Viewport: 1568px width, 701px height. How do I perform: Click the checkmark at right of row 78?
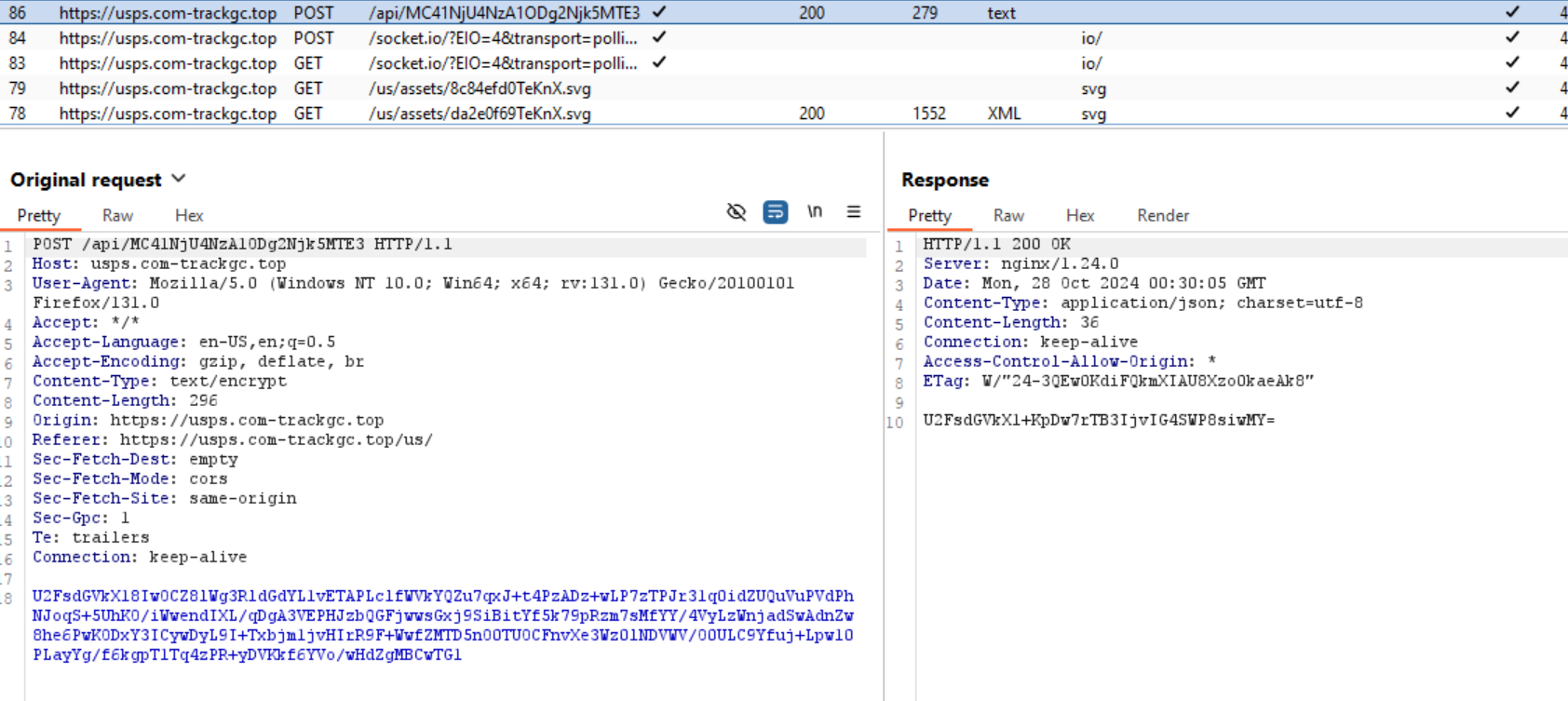[x=1512, y=114]
